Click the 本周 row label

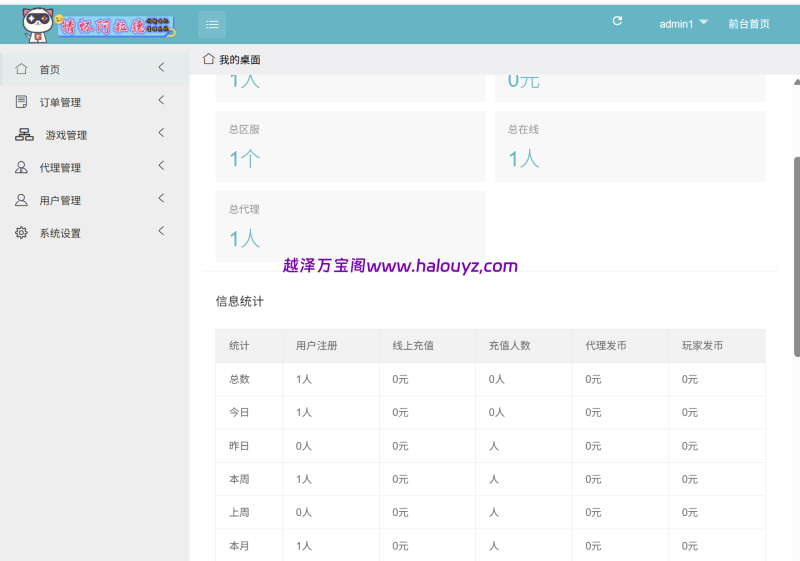239,479
